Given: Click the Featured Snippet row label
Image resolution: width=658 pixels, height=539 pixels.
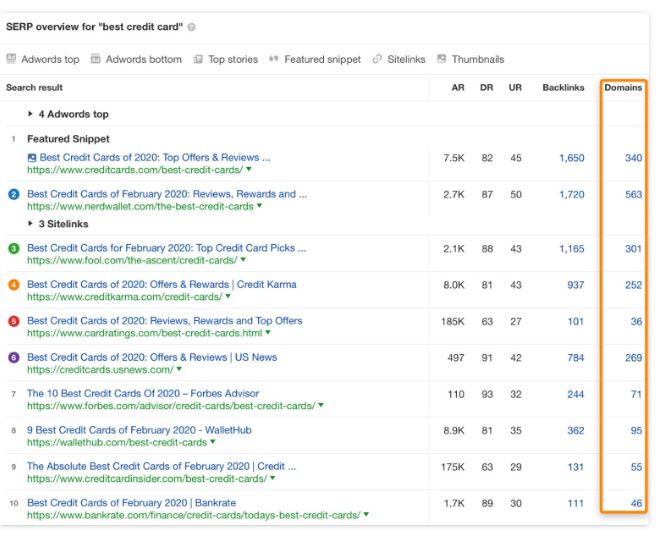Looking at the screenshot, I should (68, 139).
